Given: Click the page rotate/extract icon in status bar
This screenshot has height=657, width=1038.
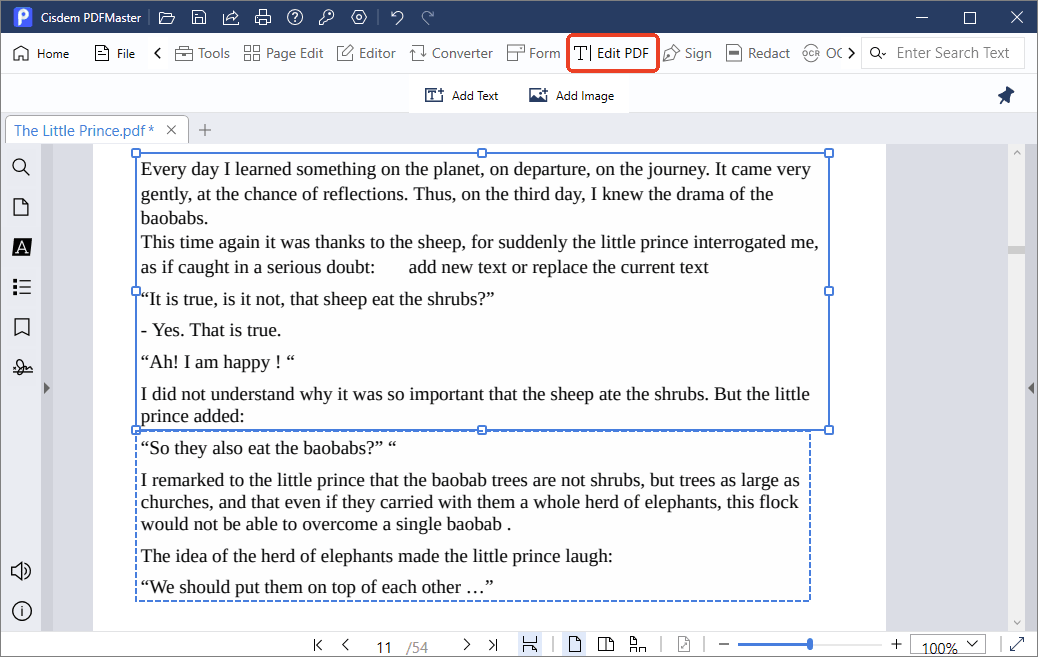Looking at the screenshot, I should coord(684,644).
